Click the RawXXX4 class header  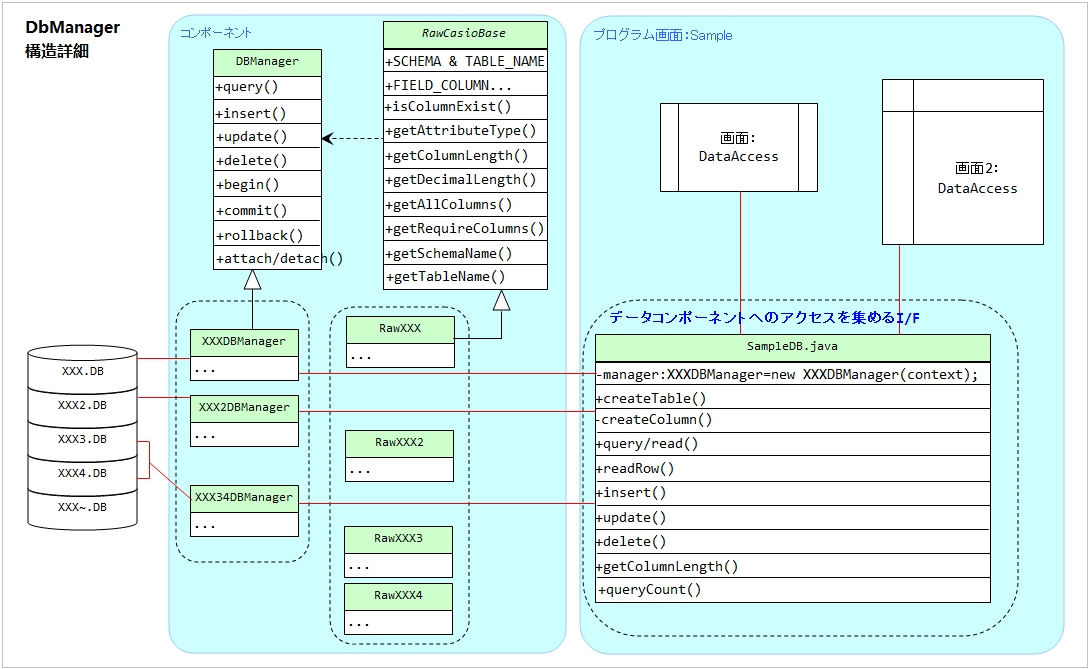399,595
